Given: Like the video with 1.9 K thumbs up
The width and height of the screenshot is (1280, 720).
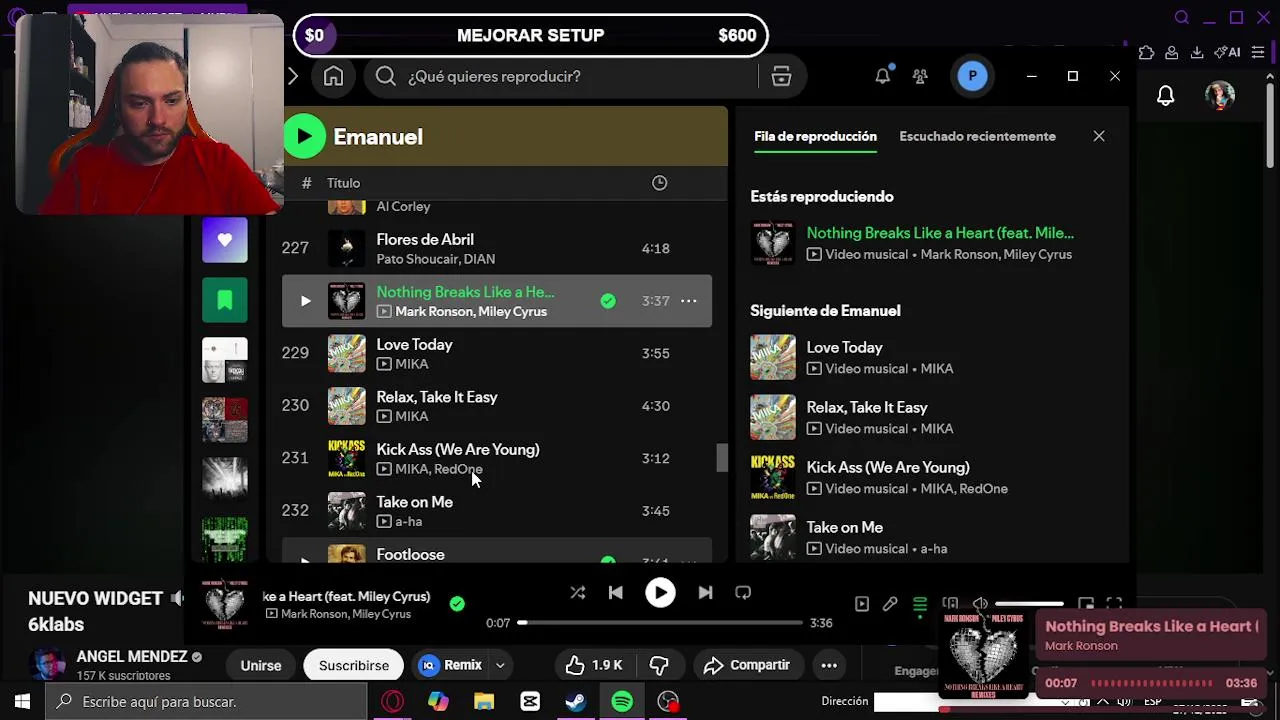Looking at the screenshot, I should pos(594,665).
